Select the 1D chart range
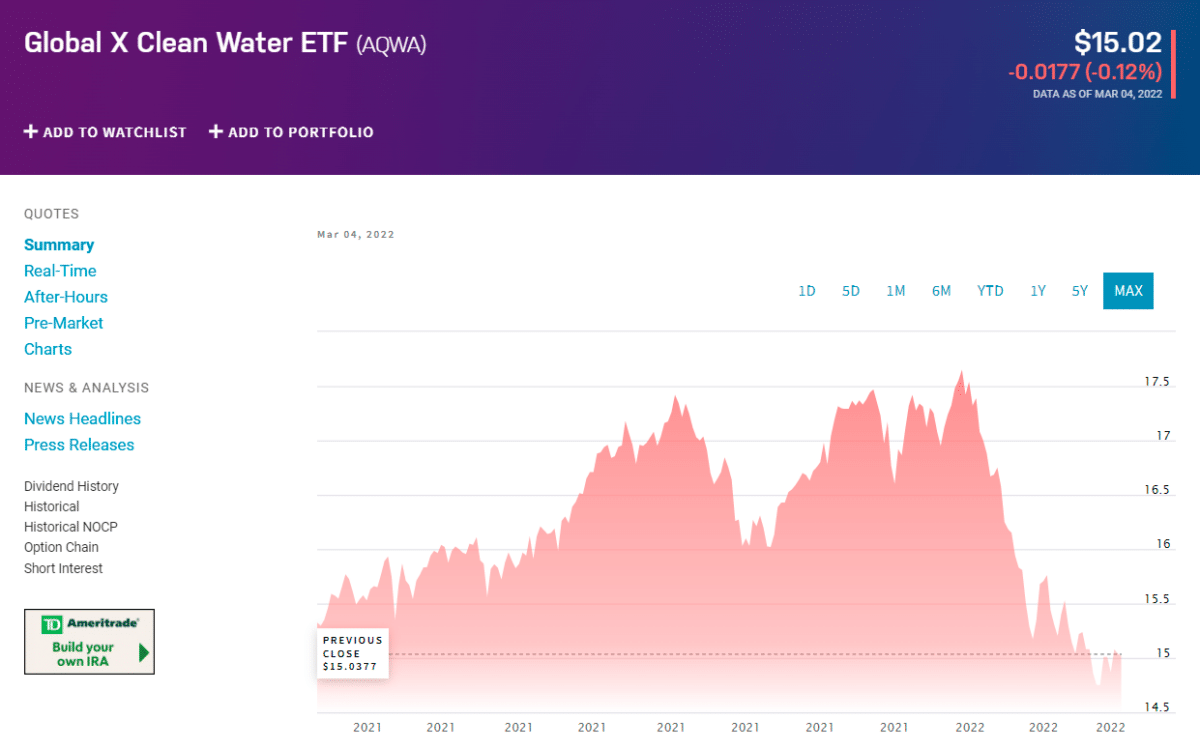 [807, 291]
